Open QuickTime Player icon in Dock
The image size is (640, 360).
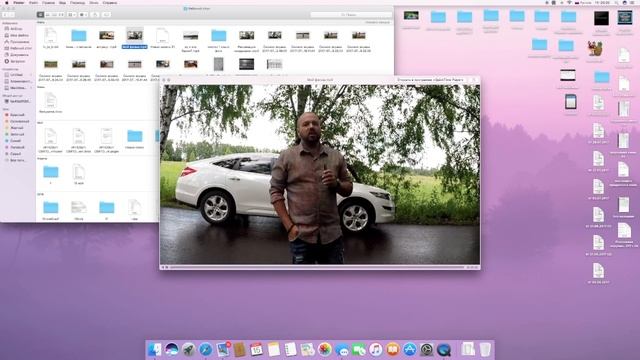click(x=444, y=349)
